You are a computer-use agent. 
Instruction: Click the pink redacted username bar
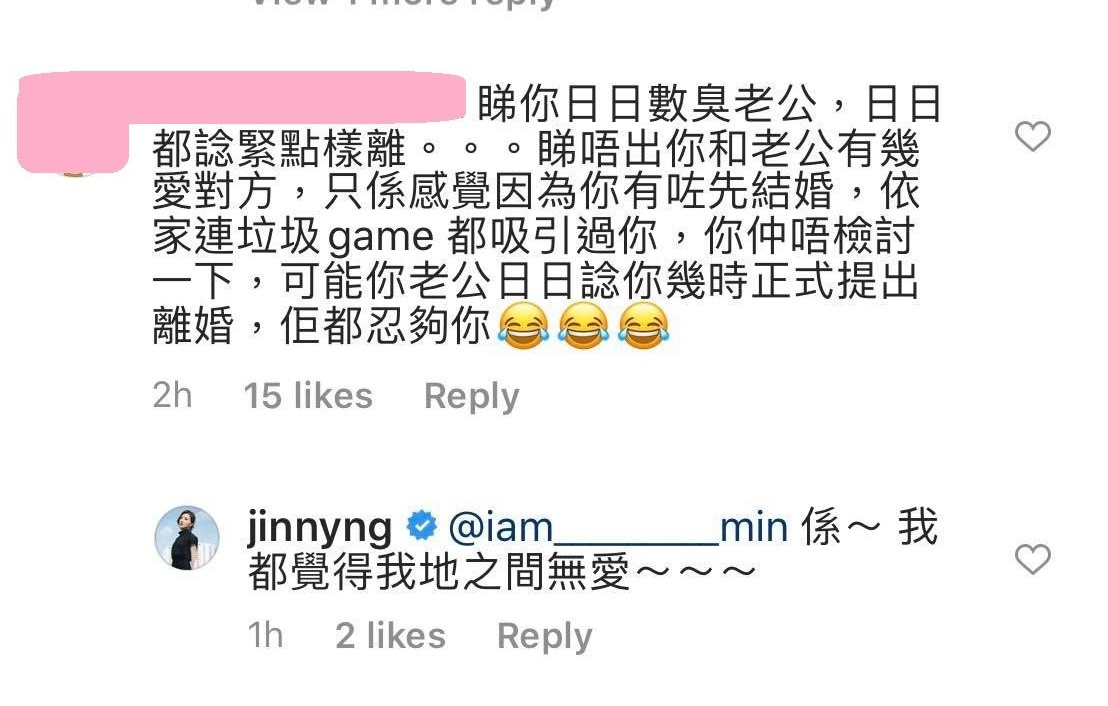(x=242, y=98)
